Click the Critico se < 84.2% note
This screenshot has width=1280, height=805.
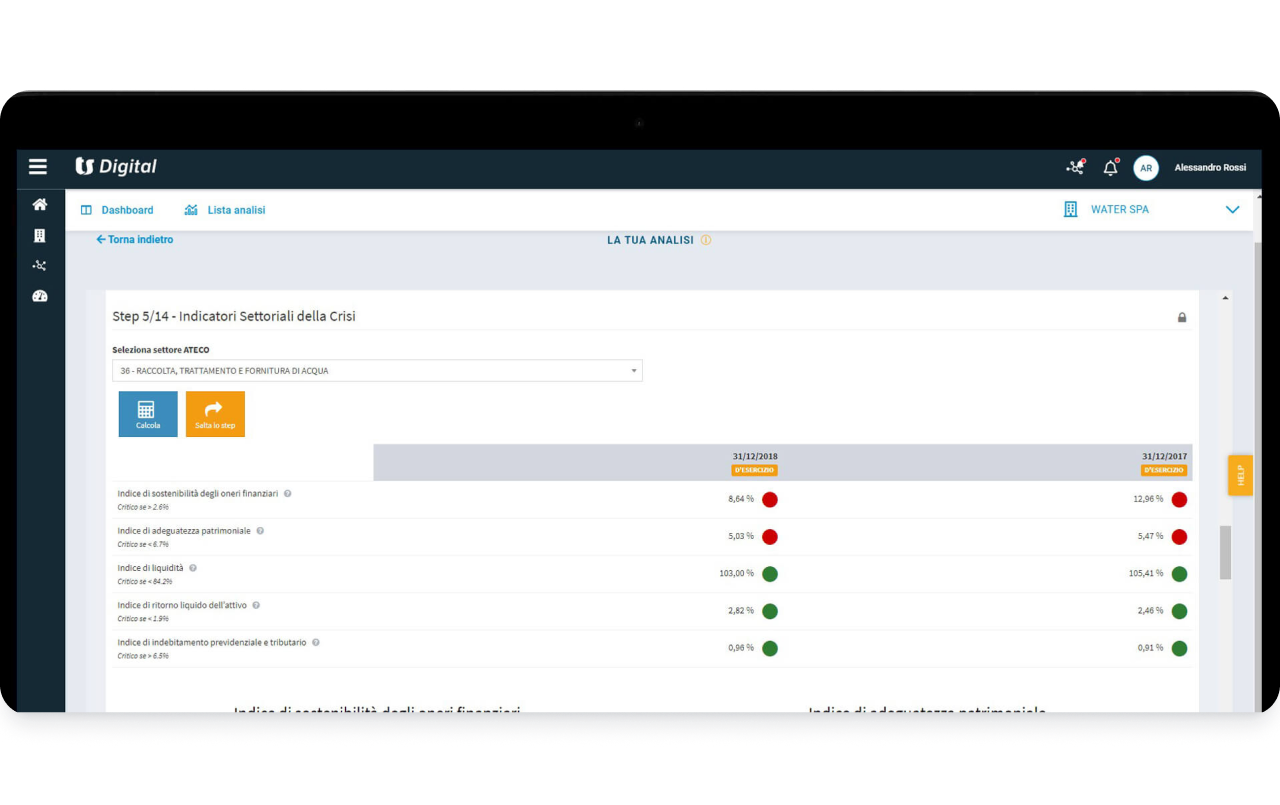145,581
